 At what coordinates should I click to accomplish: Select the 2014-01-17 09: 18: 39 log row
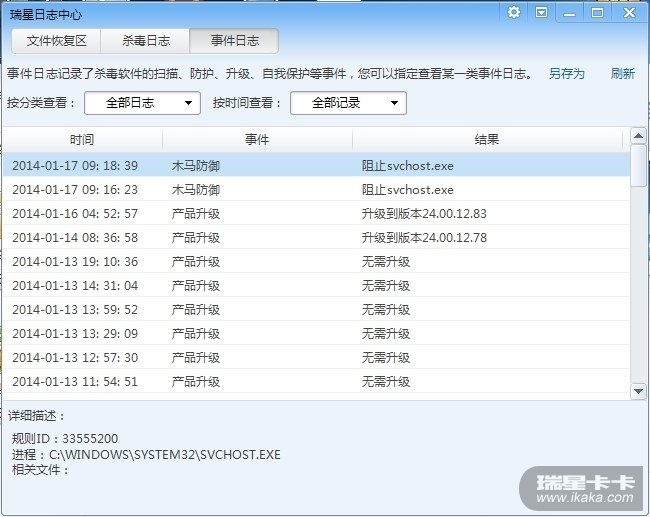[x=317, y=165]
